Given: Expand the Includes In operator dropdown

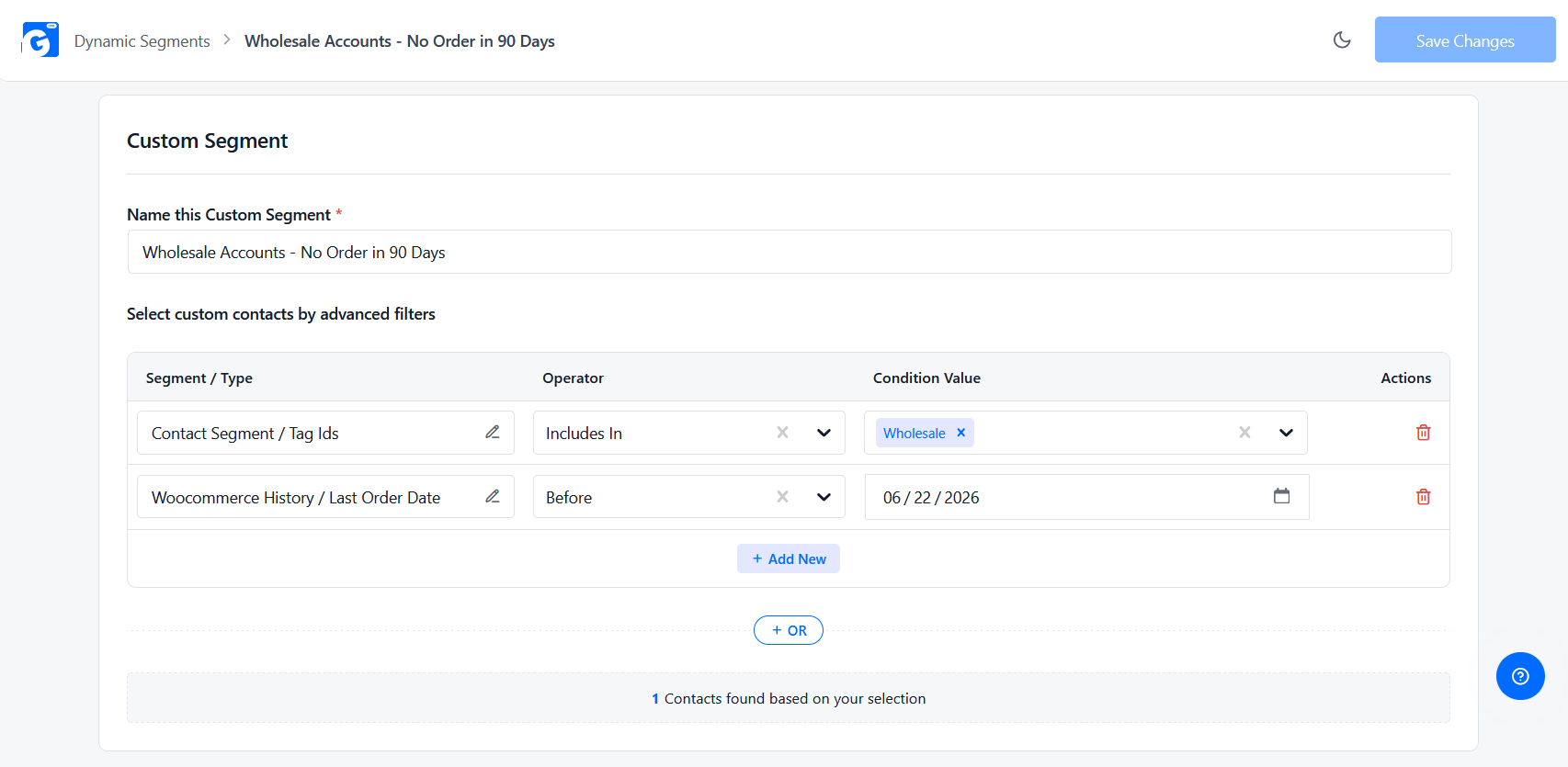Looking at the screenshot, I should [x=824, y=433].
